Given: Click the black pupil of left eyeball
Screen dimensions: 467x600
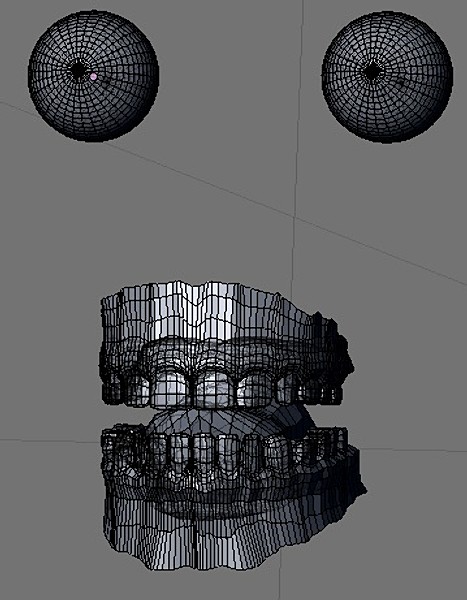Looking at the screenshot, I should click(x=79, y=70).
